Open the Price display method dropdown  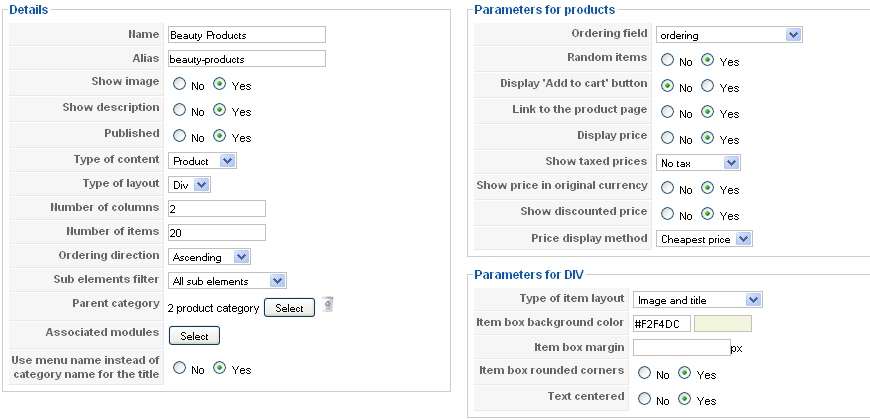704,239
